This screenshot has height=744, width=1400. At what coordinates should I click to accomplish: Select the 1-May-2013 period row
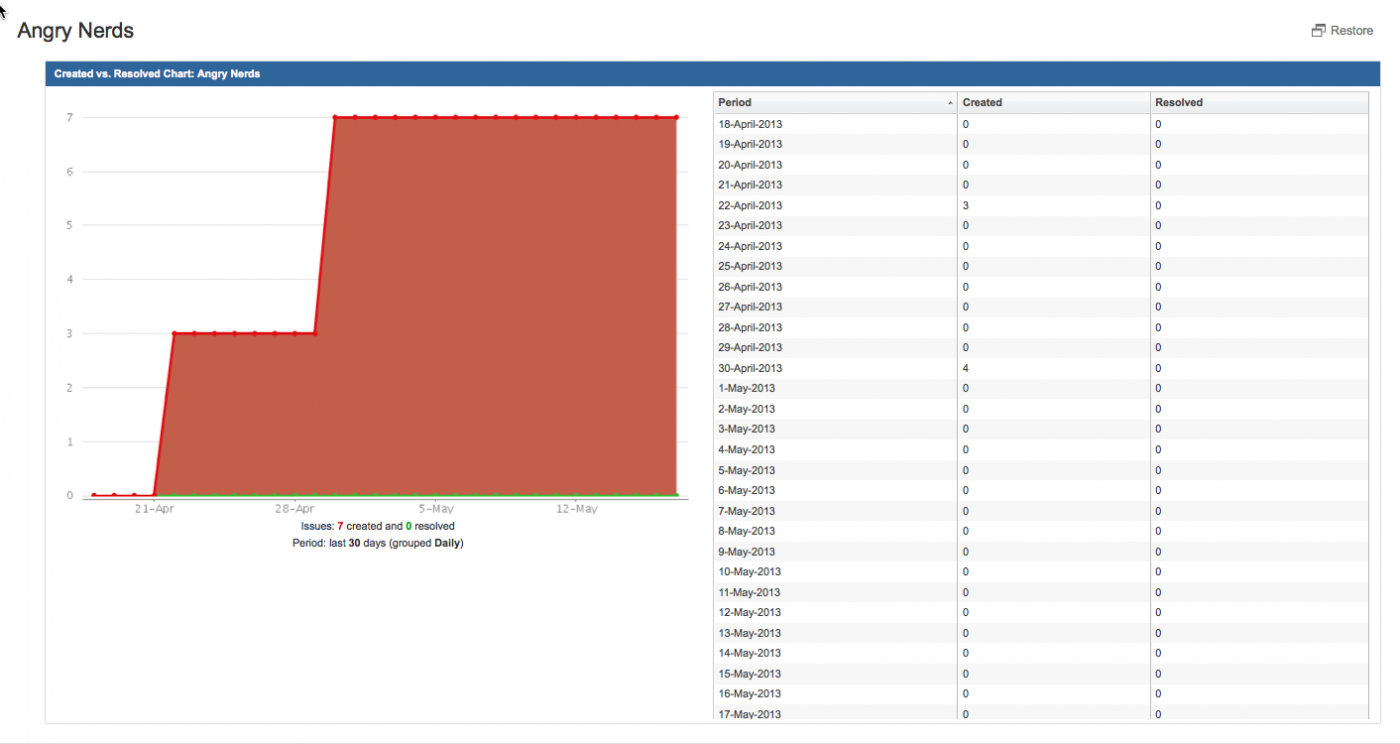746,389
